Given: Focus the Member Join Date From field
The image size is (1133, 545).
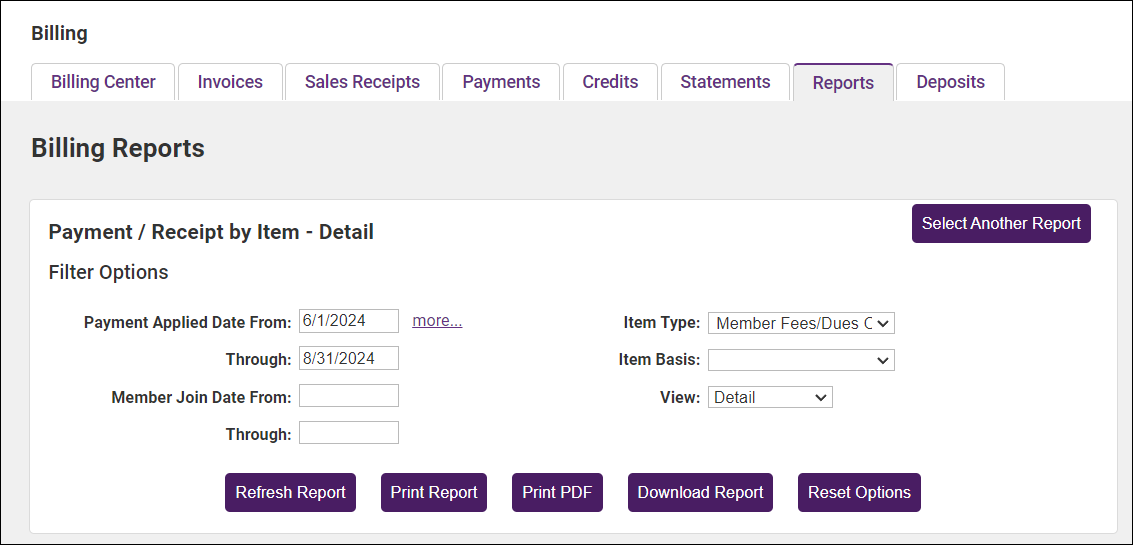Looking at the screenshot, I should [348, 396].
